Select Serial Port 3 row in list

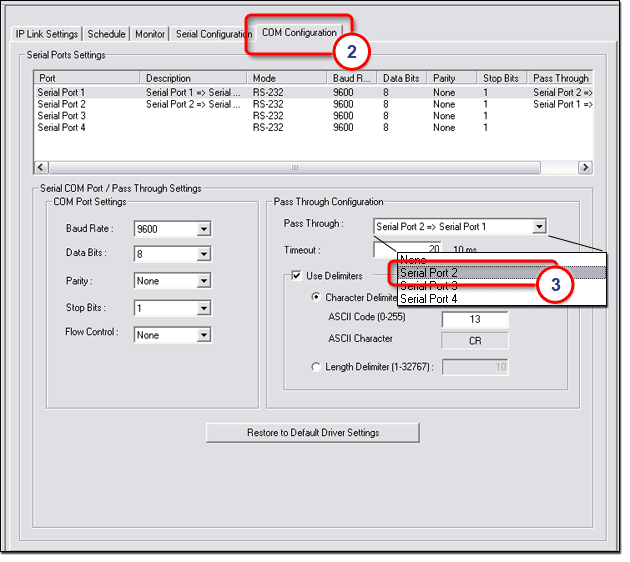pos(62,116)
